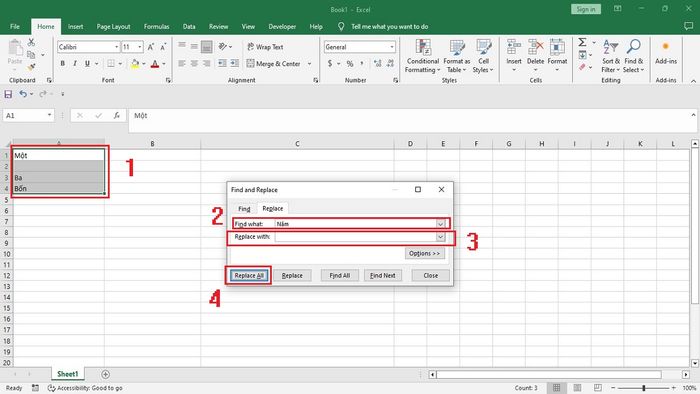This screenshot has width=700, height=394.
Task: Save the workbook from Quick Access
Action: click(8, 94)
